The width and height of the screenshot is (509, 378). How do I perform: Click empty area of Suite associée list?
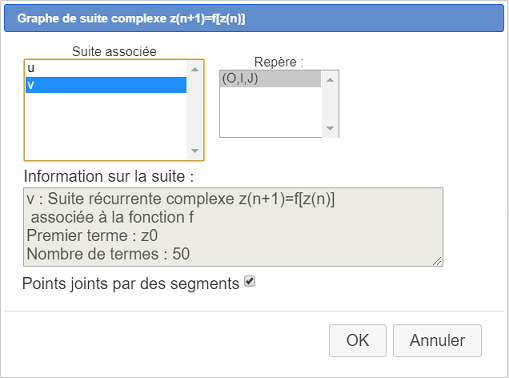coord(106,126)
